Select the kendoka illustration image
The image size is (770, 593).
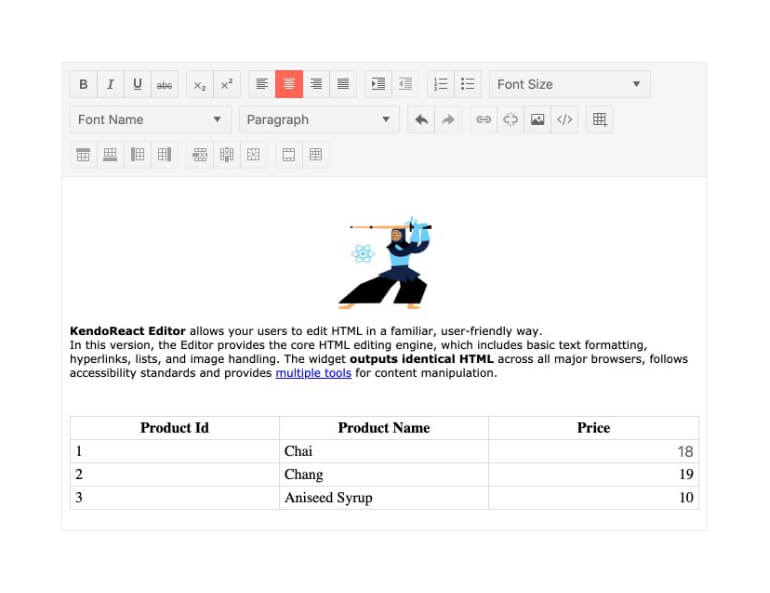[385, 263]
